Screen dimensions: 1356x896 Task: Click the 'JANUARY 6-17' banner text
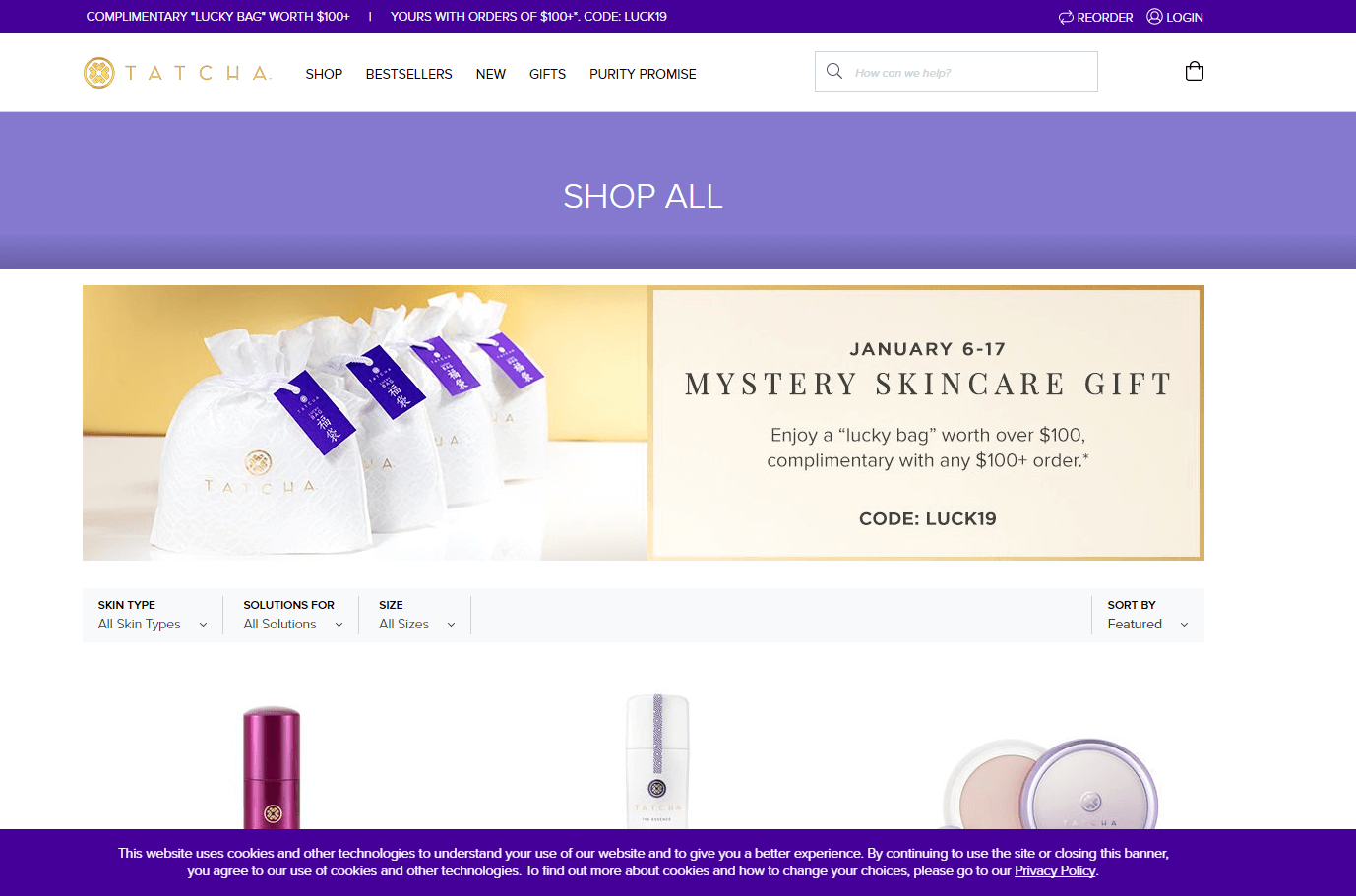coord(927,349)
